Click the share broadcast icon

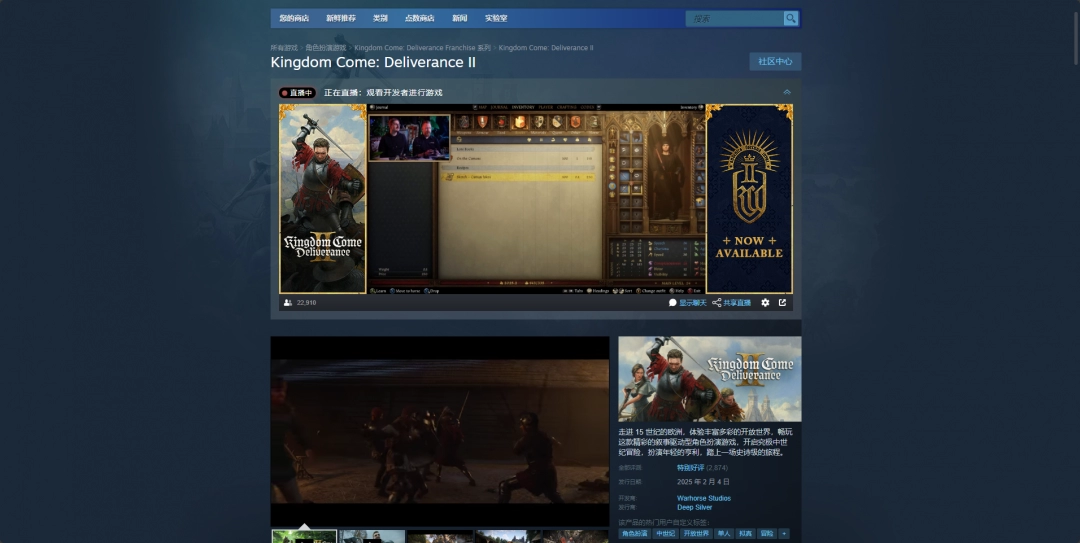717,302
